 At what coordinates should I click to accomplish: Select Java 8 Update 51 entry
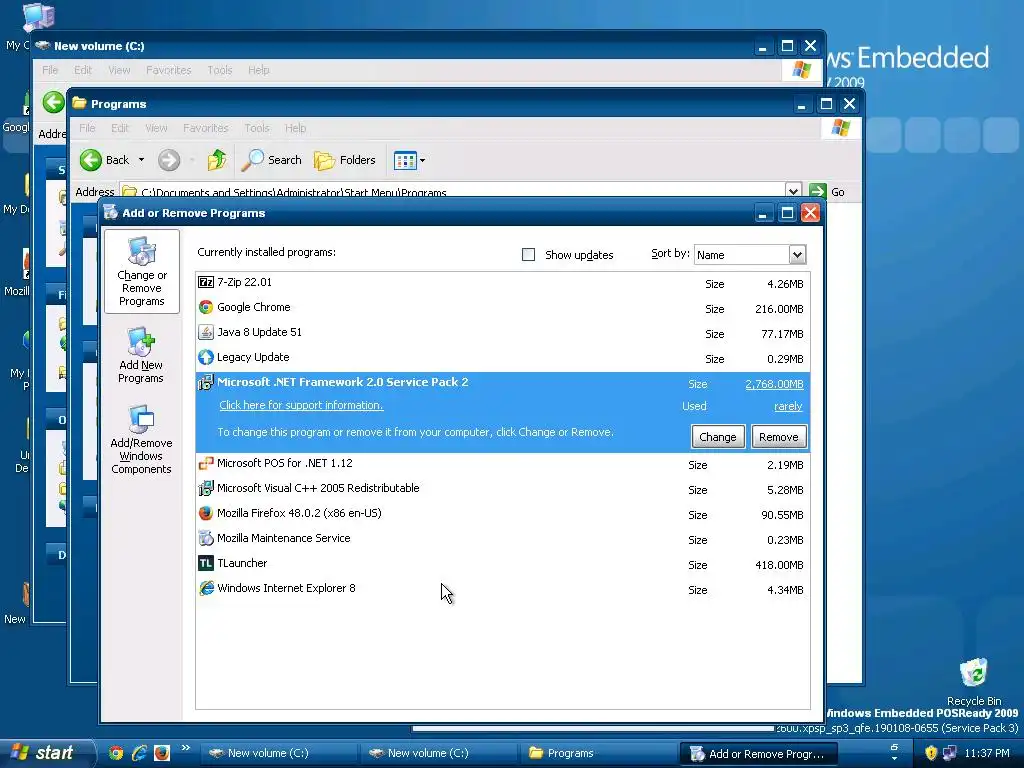(502, 332)
